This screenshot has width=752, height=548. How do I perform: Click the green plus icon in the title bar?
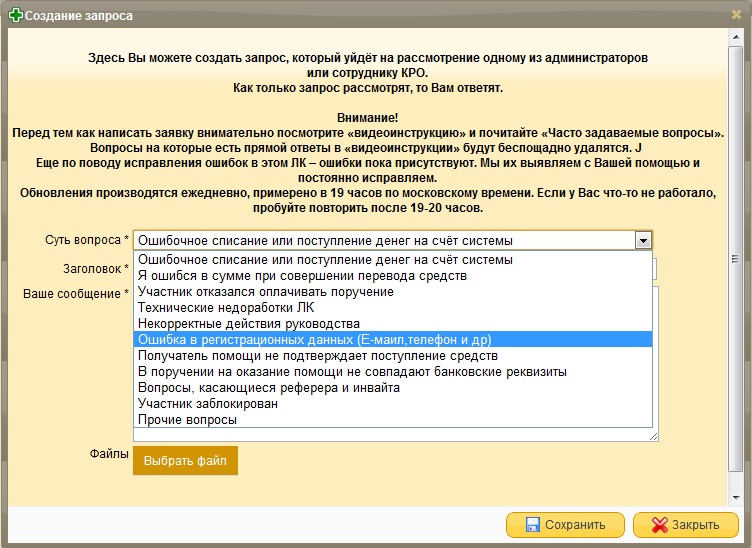(16, 15)
